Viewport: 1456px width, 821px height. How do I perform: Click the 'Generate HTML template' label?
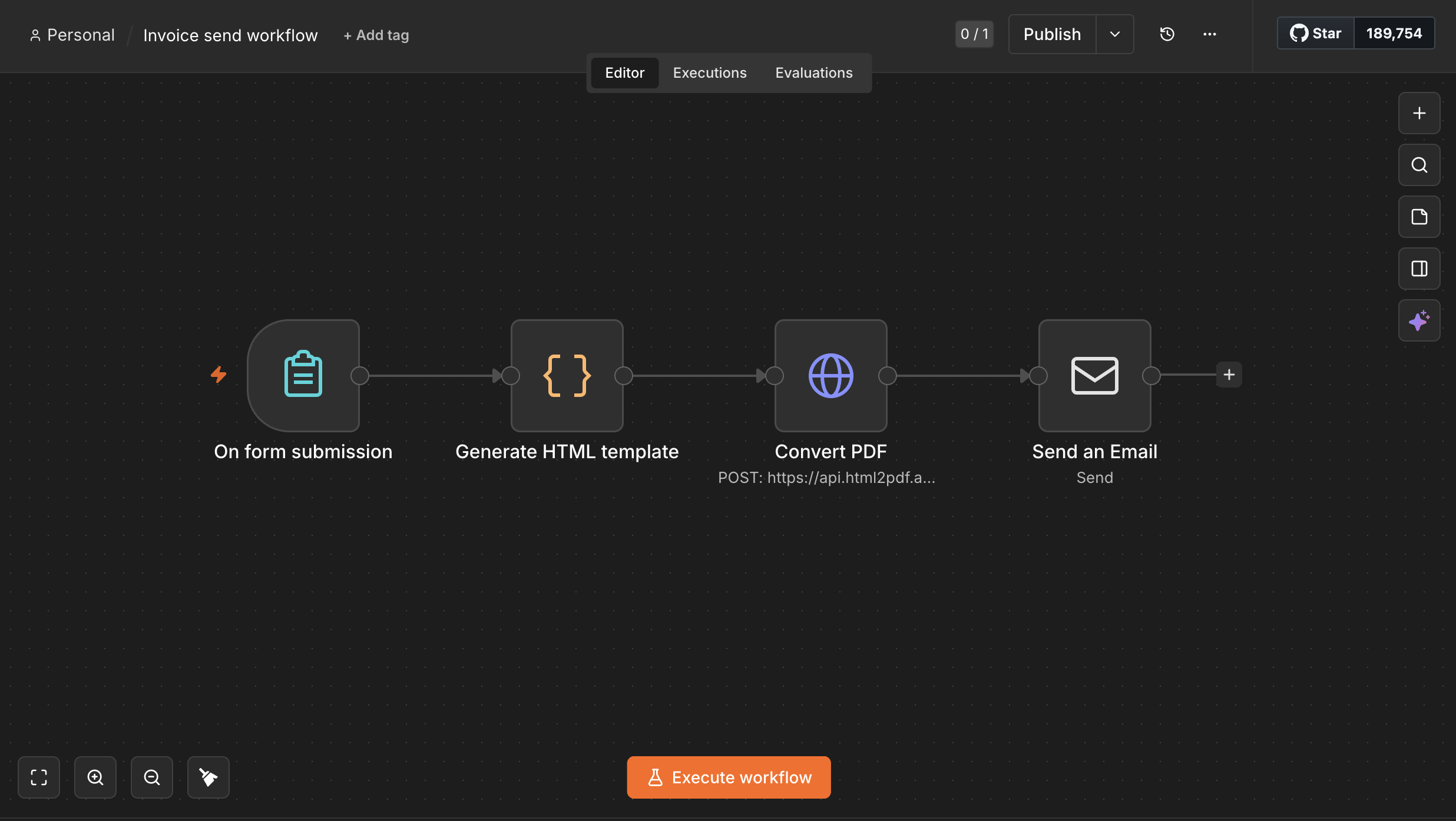pyautogui.click(x=567, y=452)
